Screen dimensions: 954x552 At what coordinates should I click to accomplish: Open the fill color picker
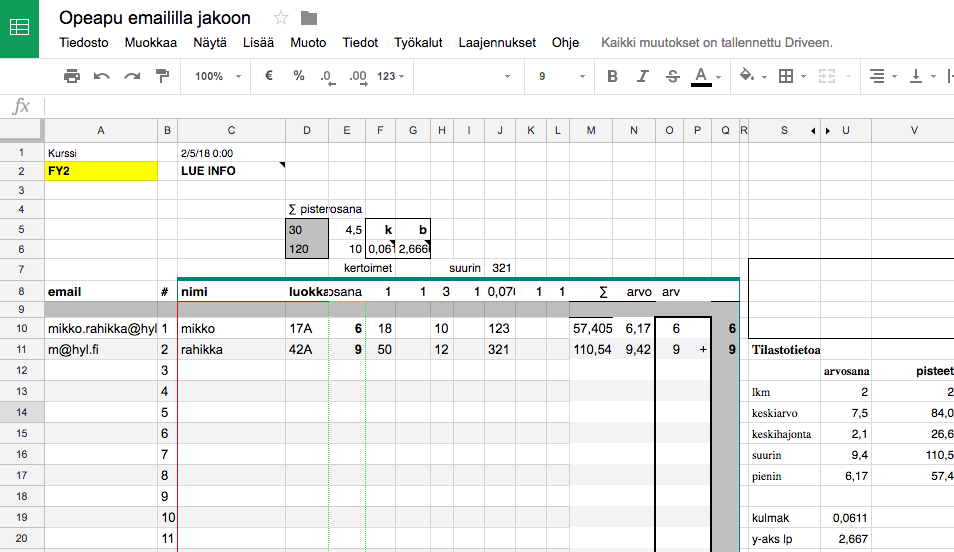pos(747,75)
